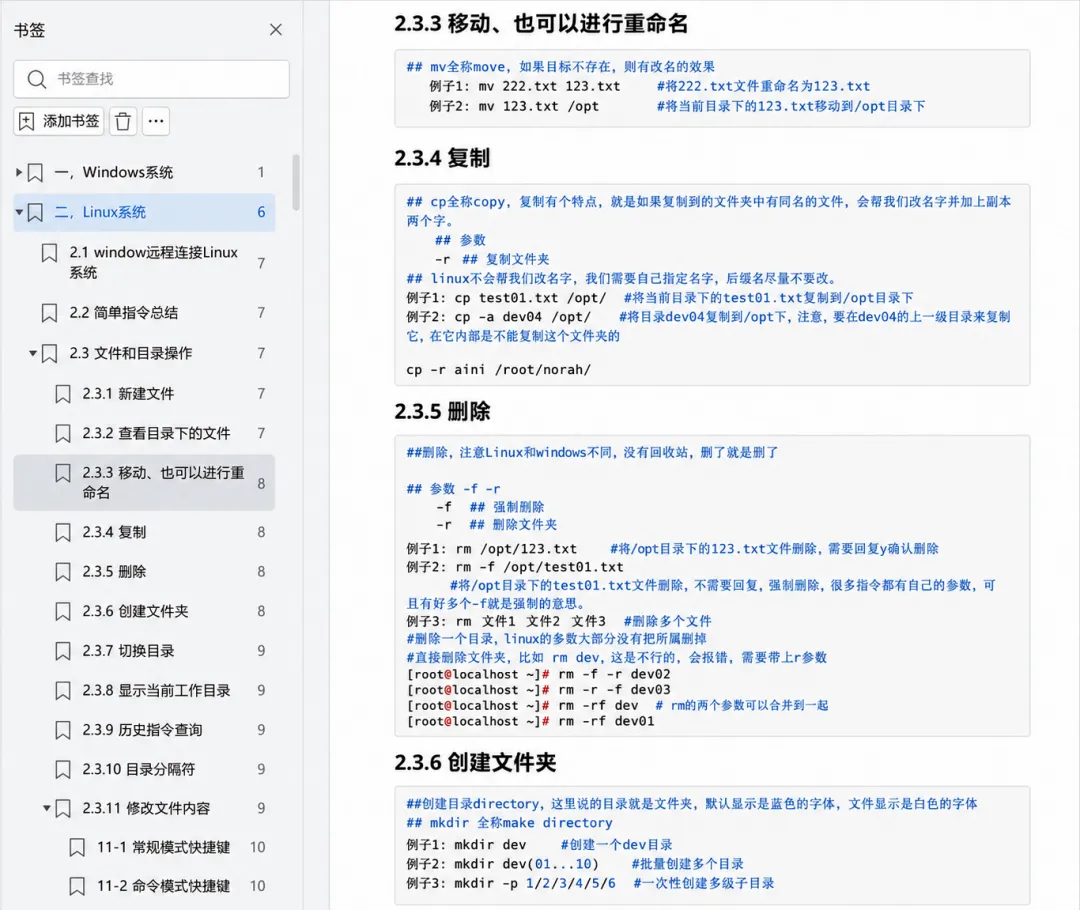Click bookmark icon beside 2.1 window远程连接Linux系统
1080x910 pixels.
49,253
